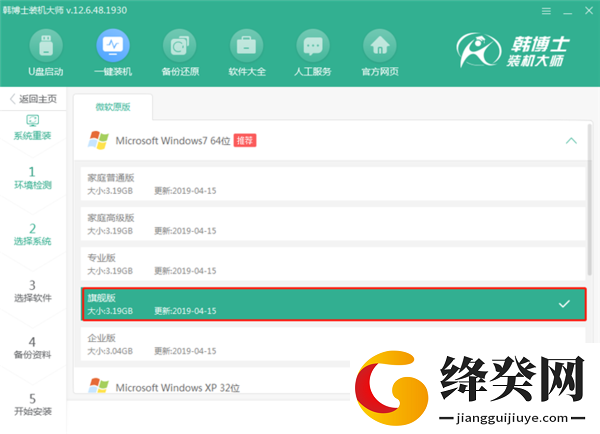The width and height of the screenshot is (600, 434).
Task: Open the hamburger menu in title bar
Action: [x=546, y=11]
